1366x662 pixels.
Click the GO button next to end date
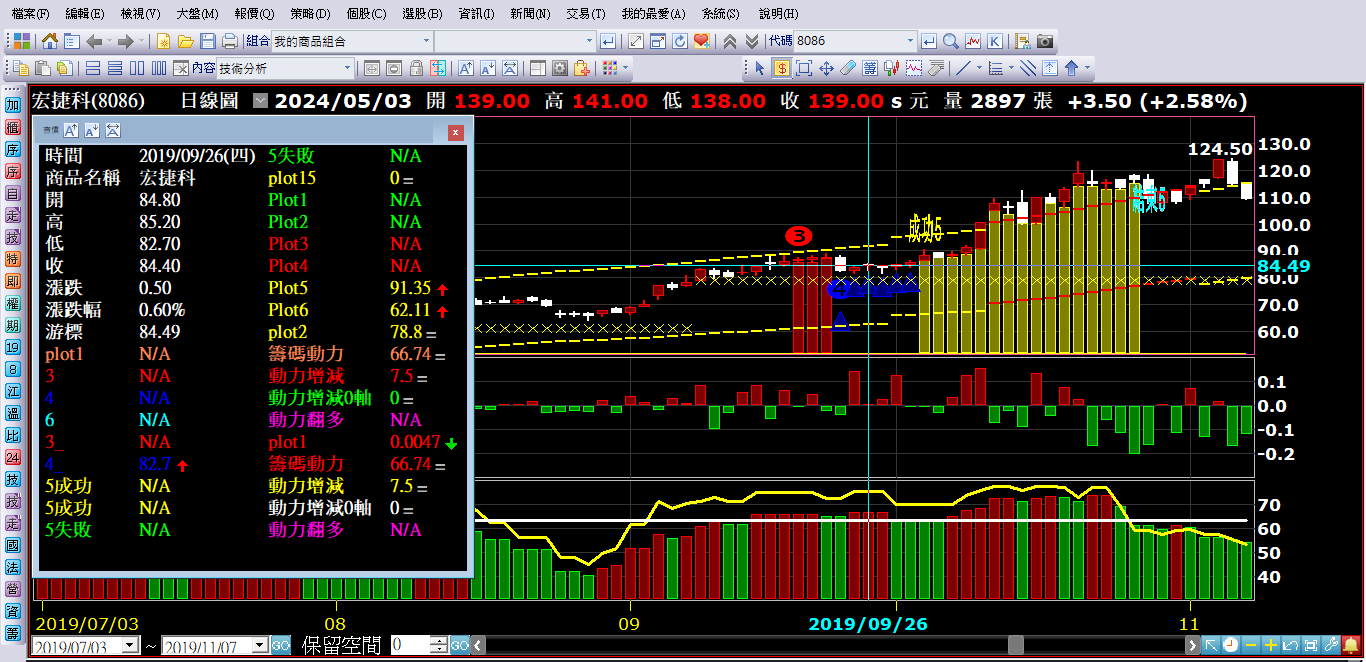pyautogui.click(x=281, y=646)
